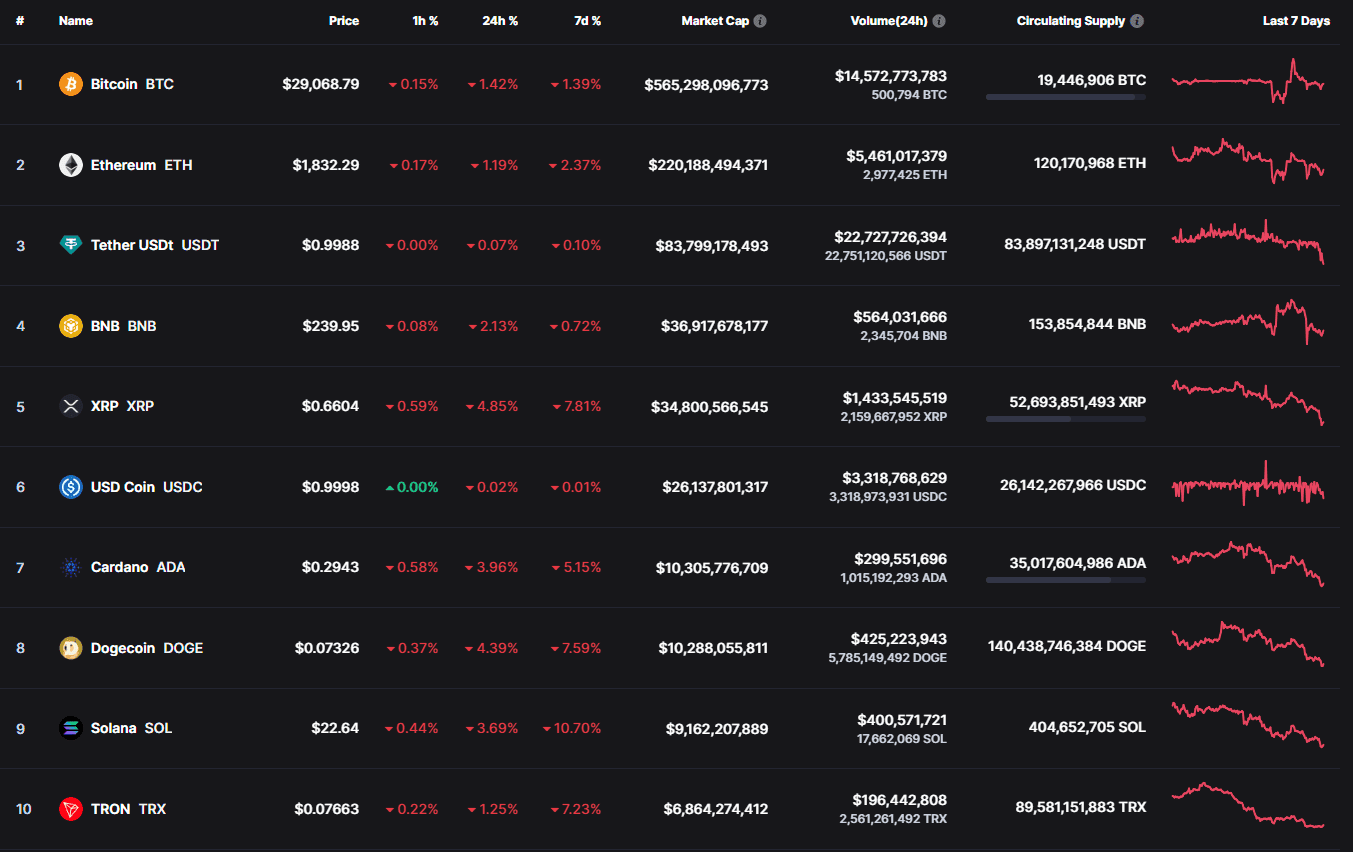Click the USD Coin blue icon
This screenshot has width=1353, height=852.
coord(70,487)
